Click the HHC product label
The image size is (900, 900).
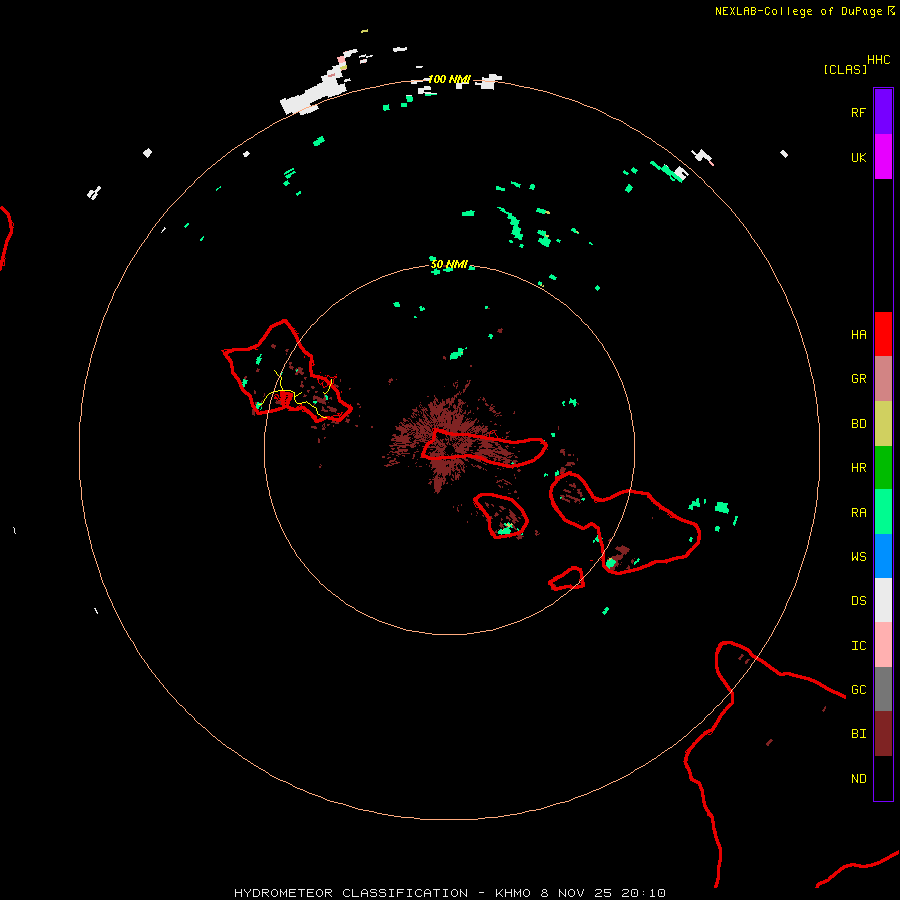879,60
